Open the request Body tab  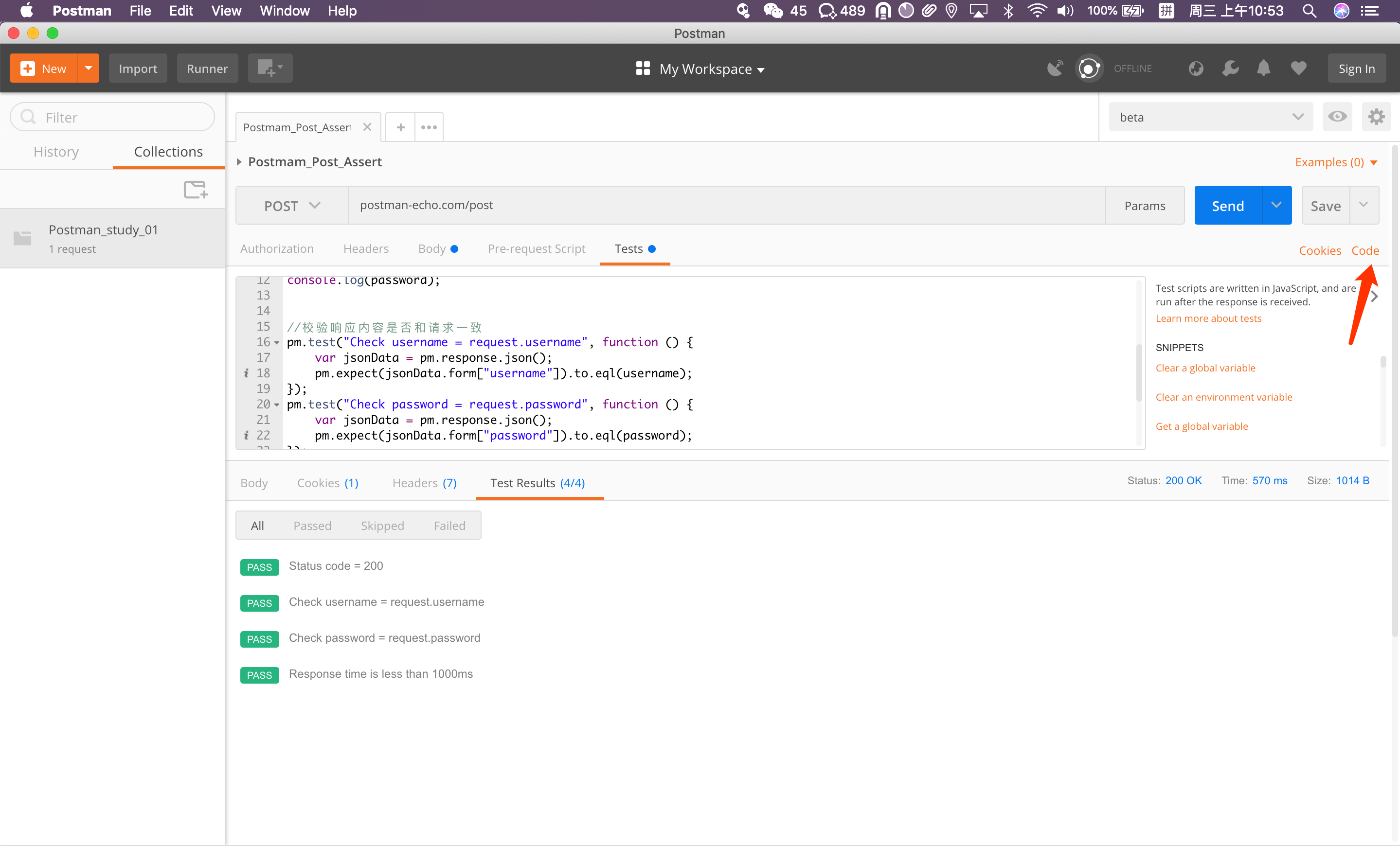click(x=438, y=248)
